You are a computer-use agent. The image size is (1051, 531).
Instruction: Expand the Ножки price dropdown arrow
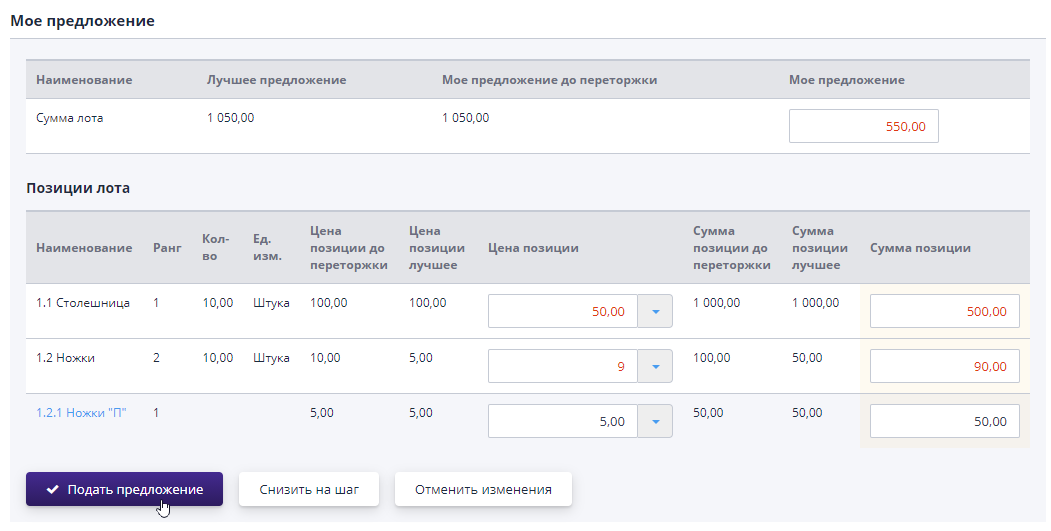click(655, 366)
